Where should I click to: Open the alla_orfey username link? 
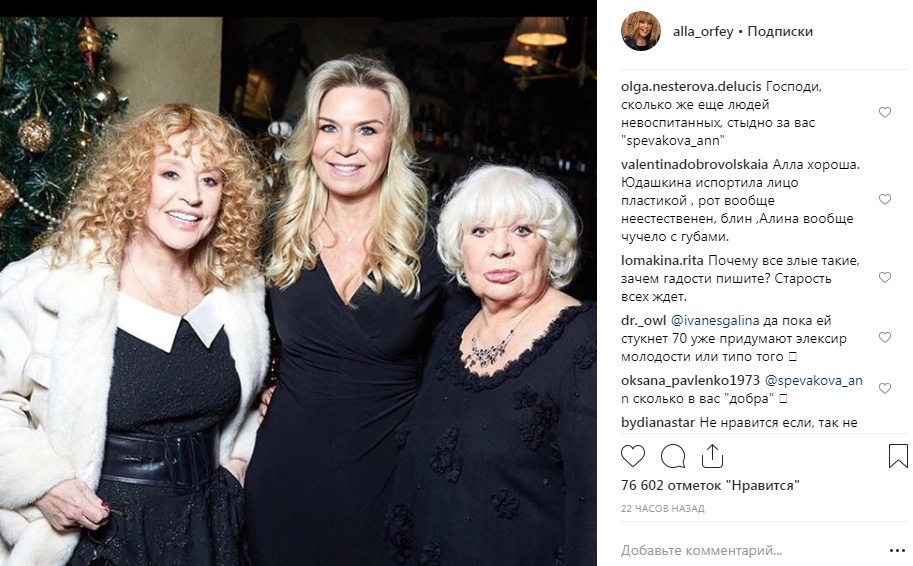coord(703,31)
